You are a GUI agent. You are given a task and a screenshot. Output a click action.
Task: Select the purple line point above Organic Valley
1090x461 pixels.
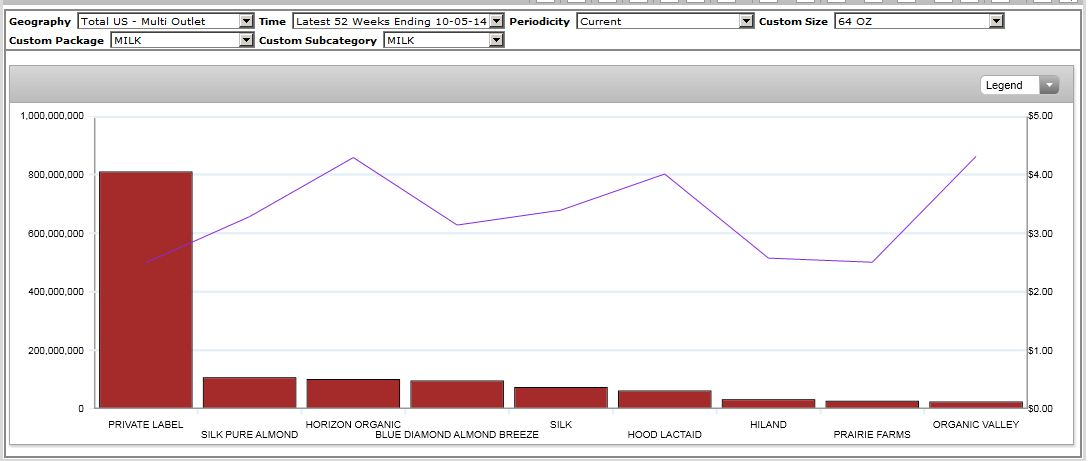(x=976, y=157)
